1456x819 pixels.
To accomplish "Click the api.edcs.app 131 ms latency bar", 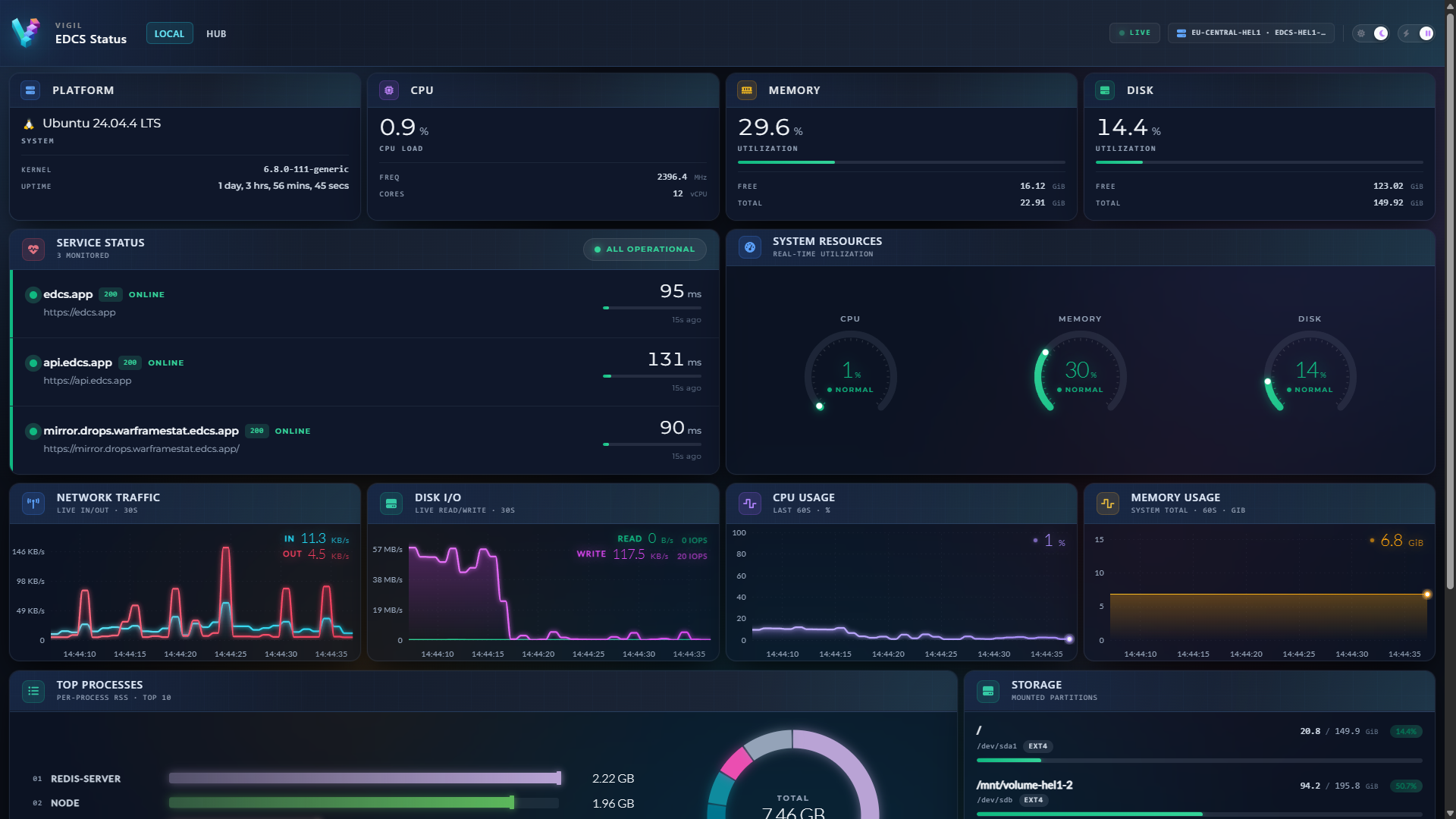I will click(x=652, y=376).
